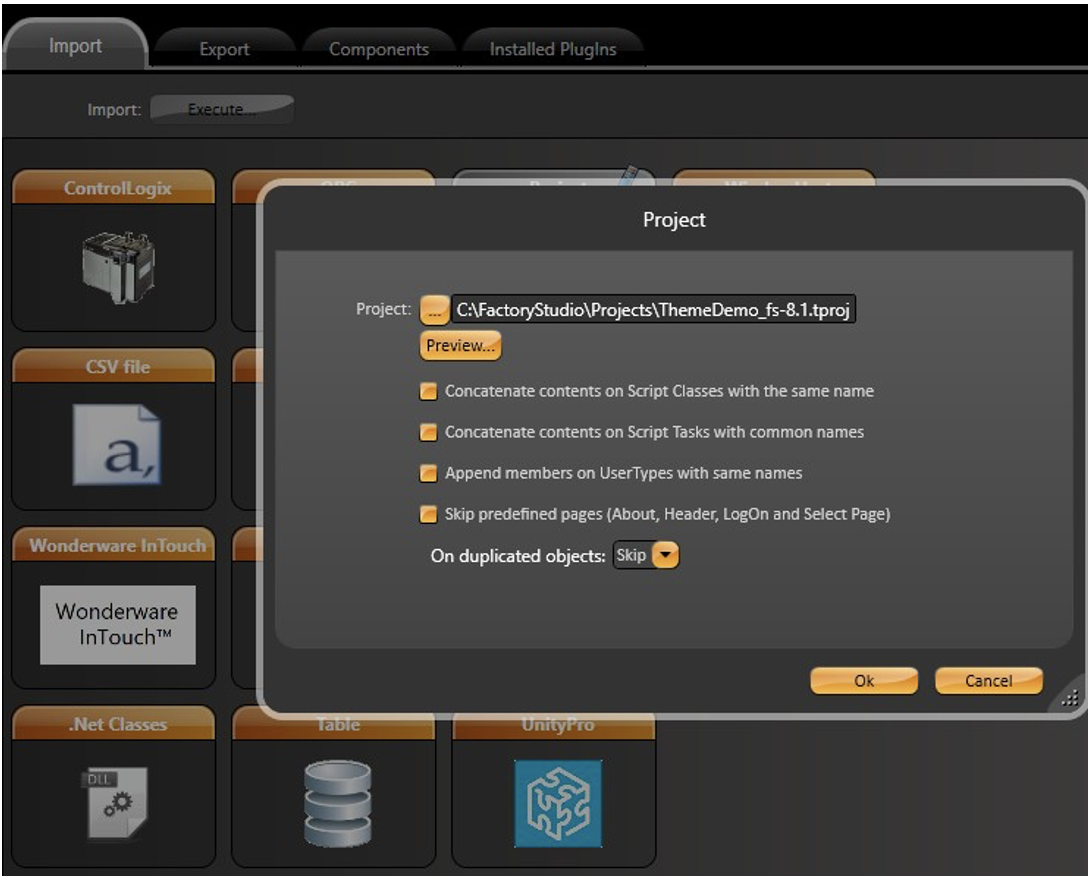1088x876 pixels.
Task: Click the Preview... button
Action: coord(460,346)
